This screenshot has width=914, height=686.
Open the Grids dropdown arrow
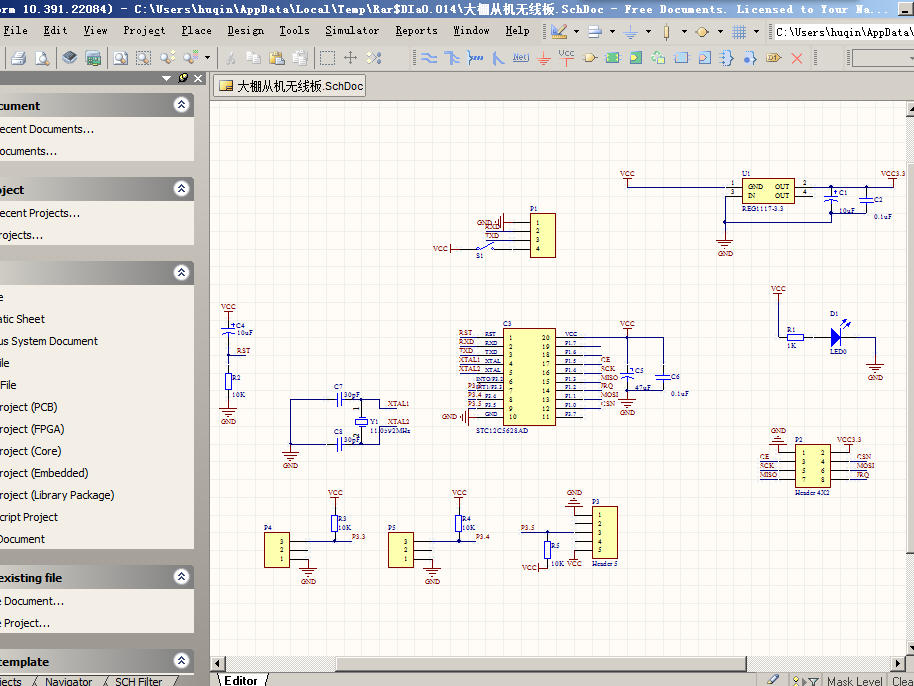pos(757,31)
